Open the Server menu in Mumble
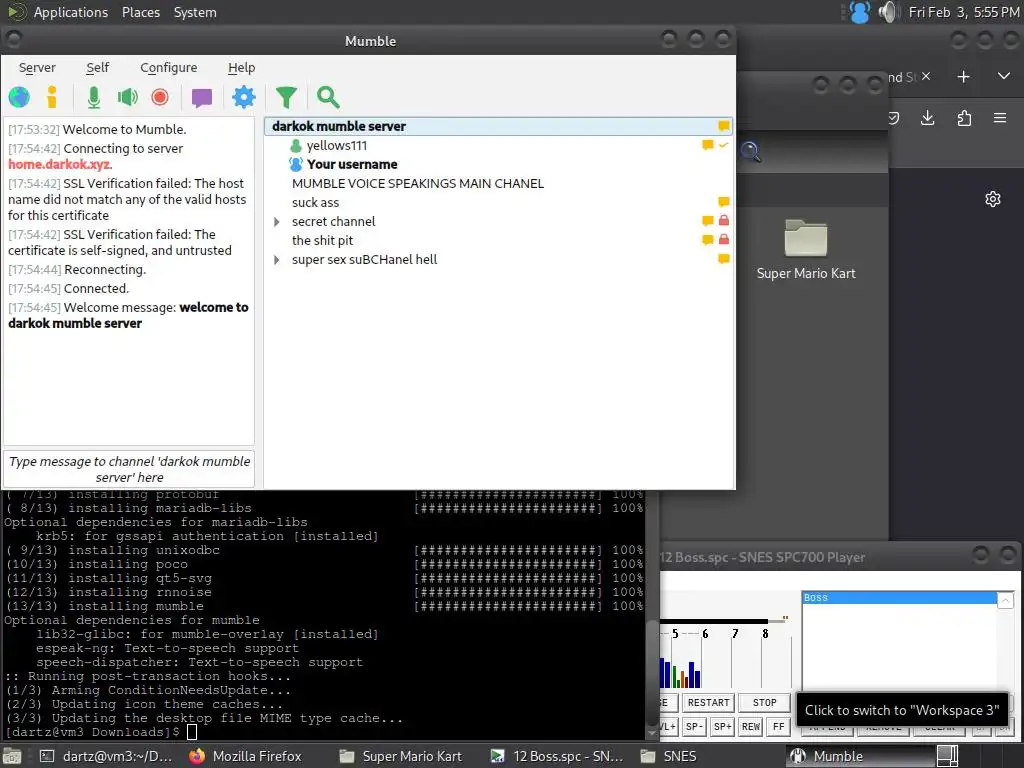This screenshot has height=768, width=1024. 37,67
